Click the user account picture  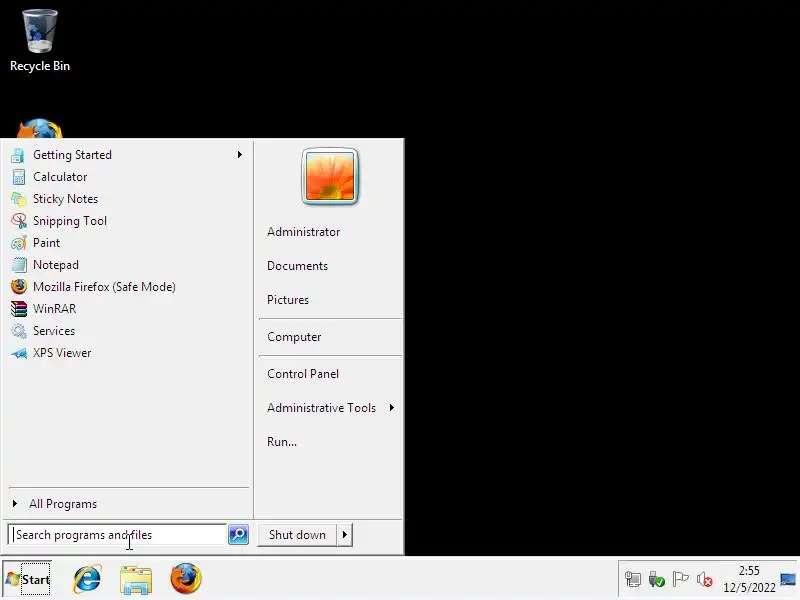point(330,177)
